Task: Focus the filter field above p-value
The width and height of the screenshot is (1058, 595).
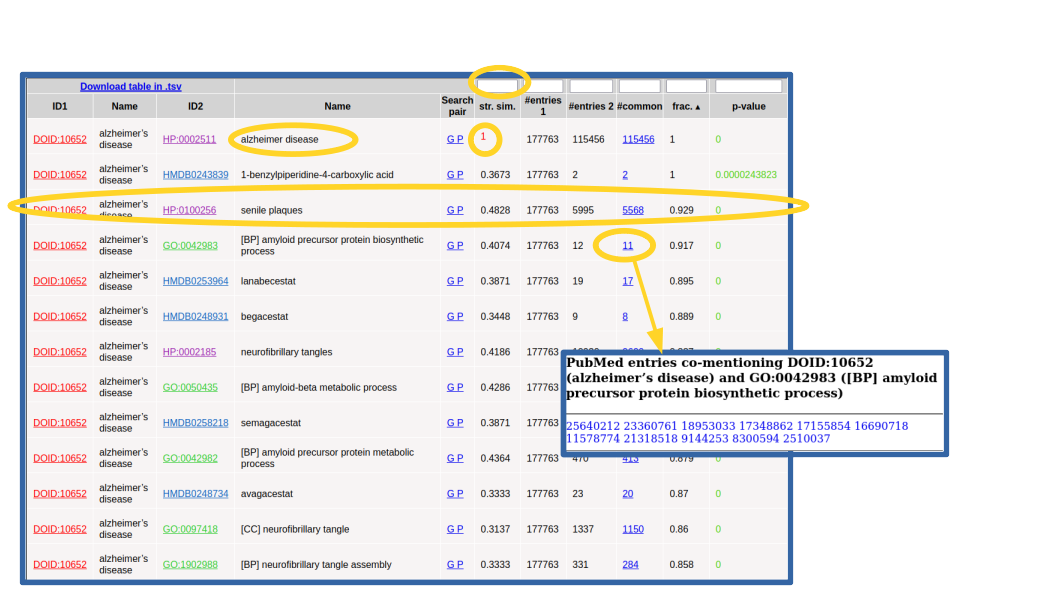Action: tap(748, 87)
